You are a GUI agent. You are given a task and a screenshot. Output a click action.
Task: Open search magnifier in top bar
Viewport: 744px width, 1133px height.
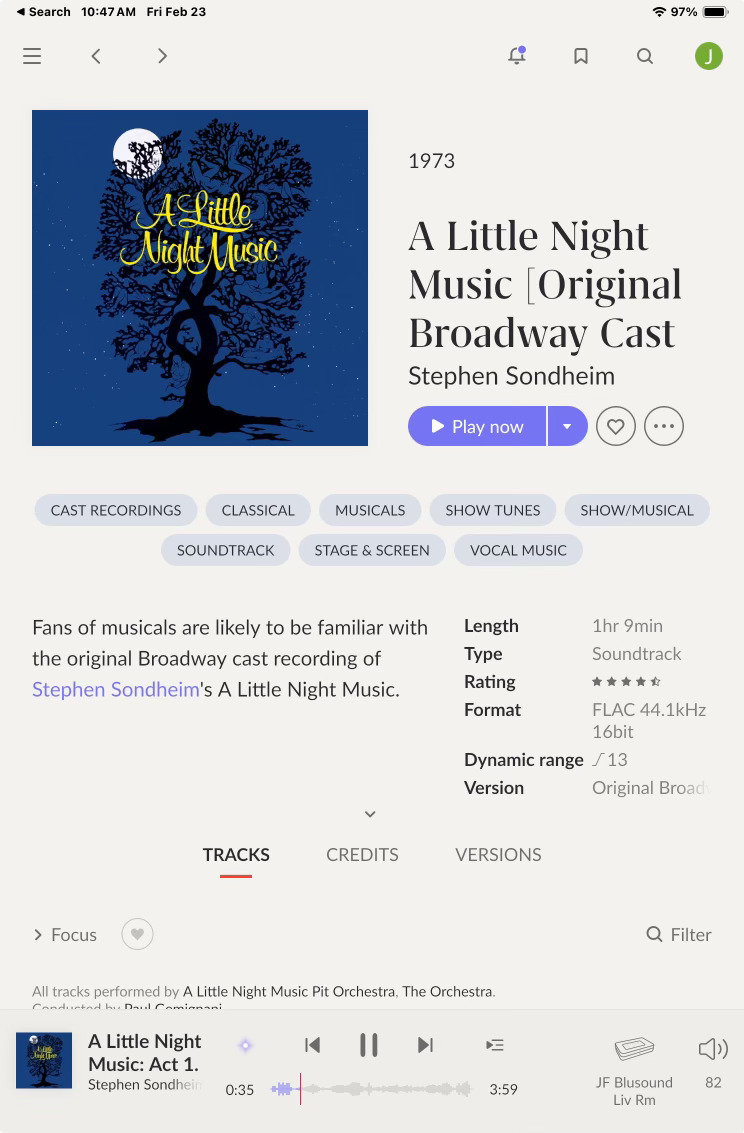[645, 56]
